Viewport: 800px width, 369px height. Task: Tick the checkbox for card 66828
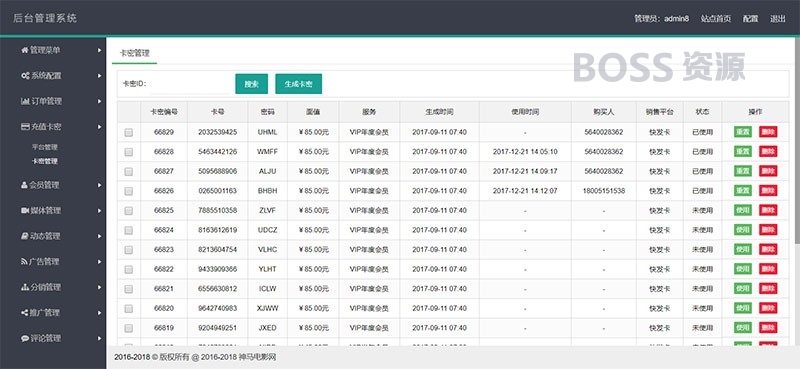129,152
